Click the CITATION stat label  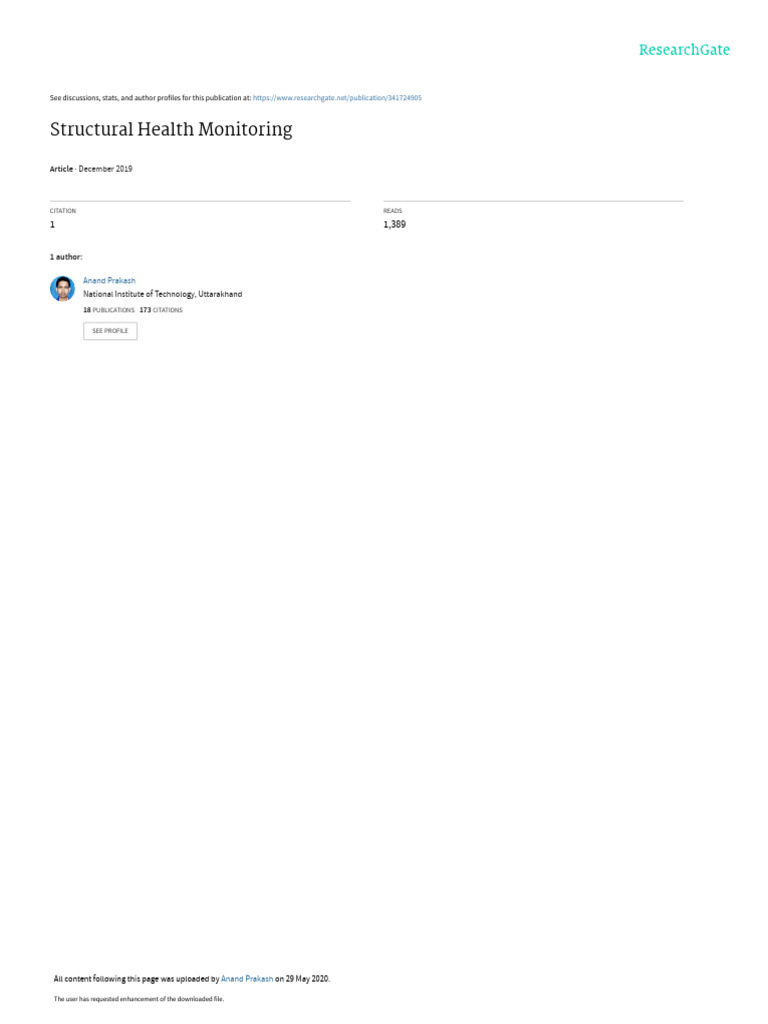pos(63,211)
